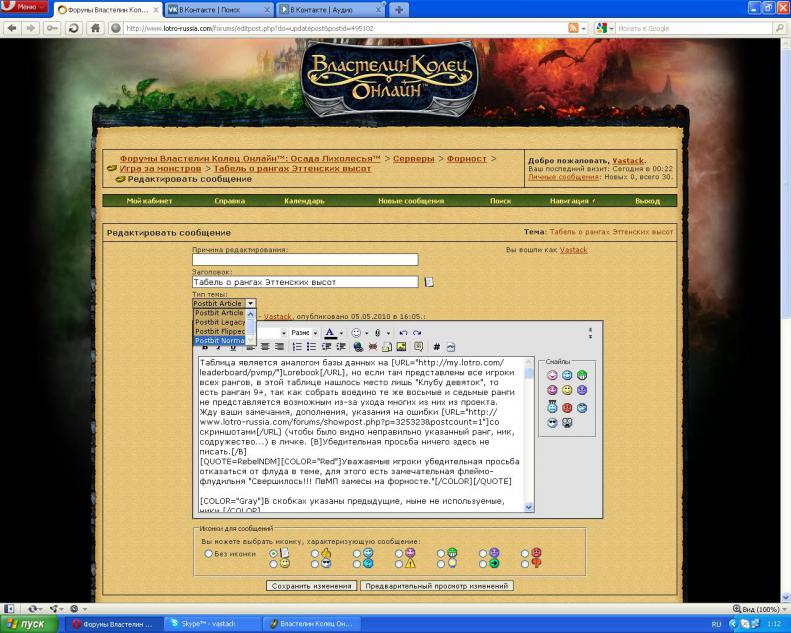Select the yellow smiley post icon radio

tap(273, 563)
